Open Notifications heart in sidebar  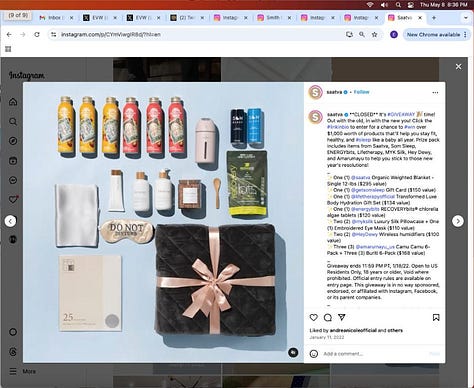13,199
